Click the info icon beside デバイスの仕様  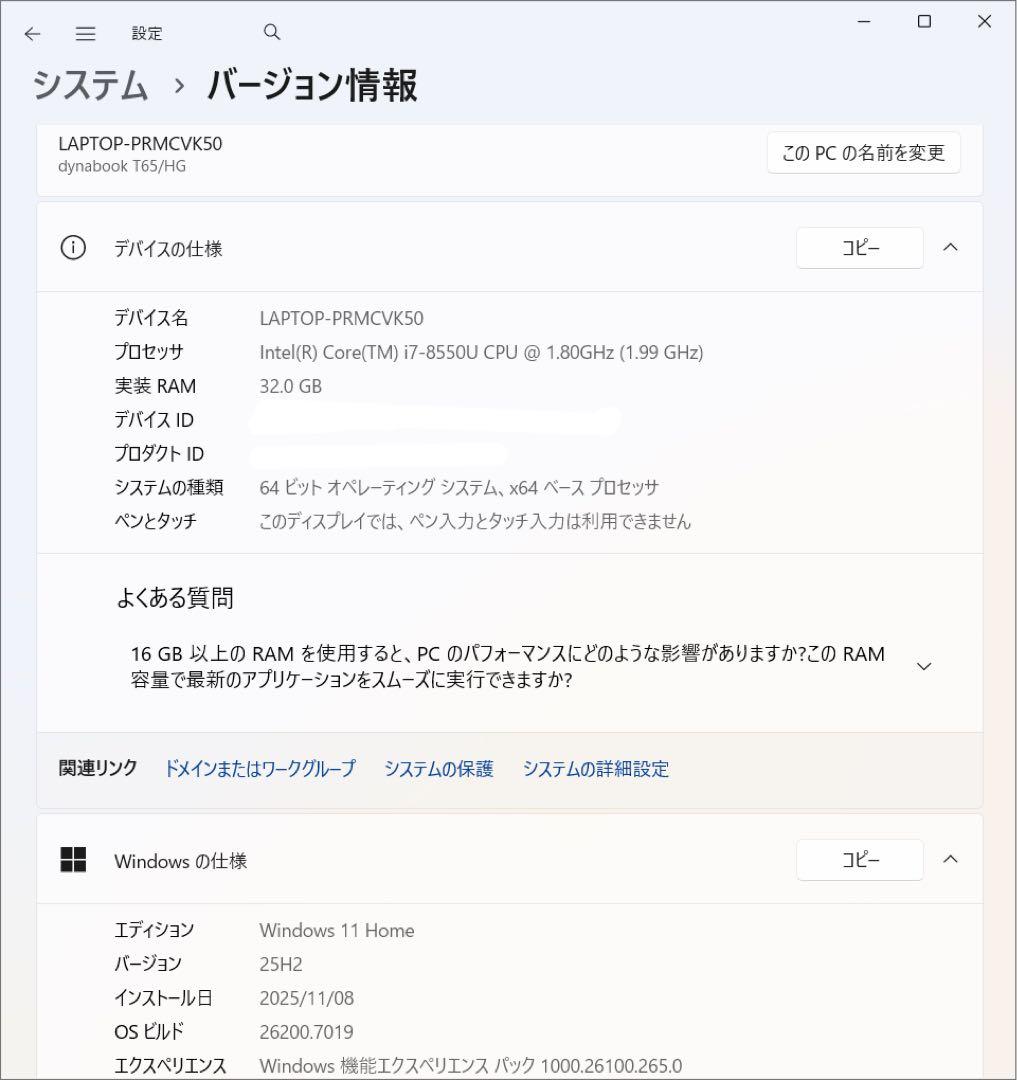tap(73, 248)
